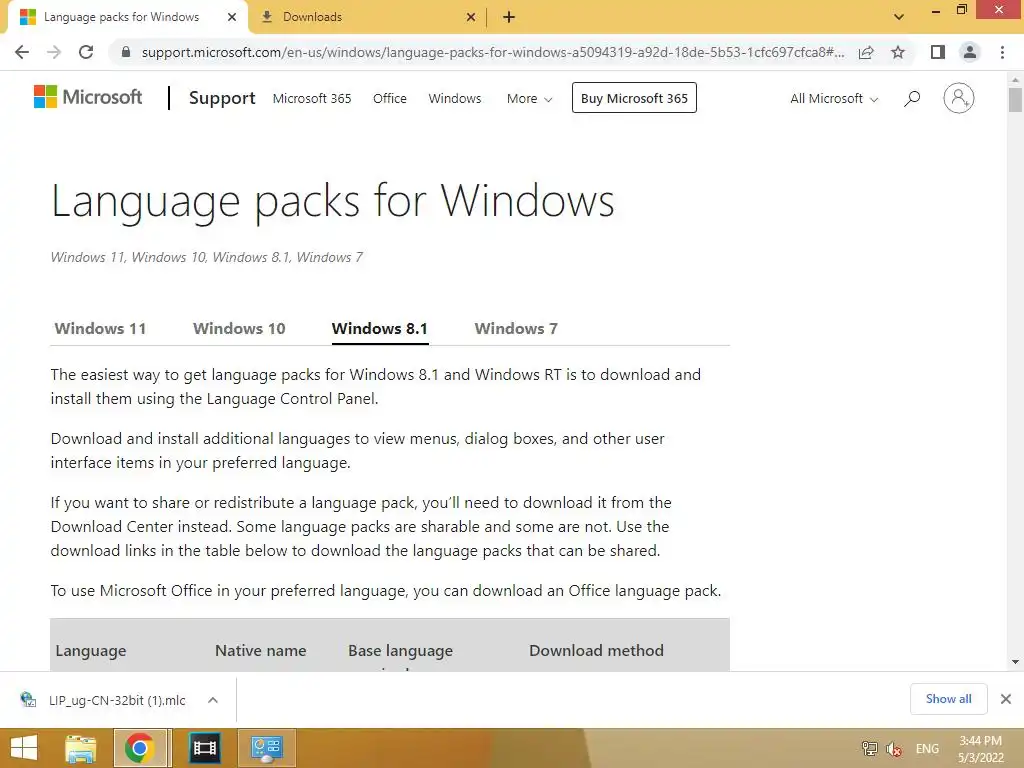Open the Windows nav link
The width and height of the screenshot is (1024, 768).
pos(455,99)
